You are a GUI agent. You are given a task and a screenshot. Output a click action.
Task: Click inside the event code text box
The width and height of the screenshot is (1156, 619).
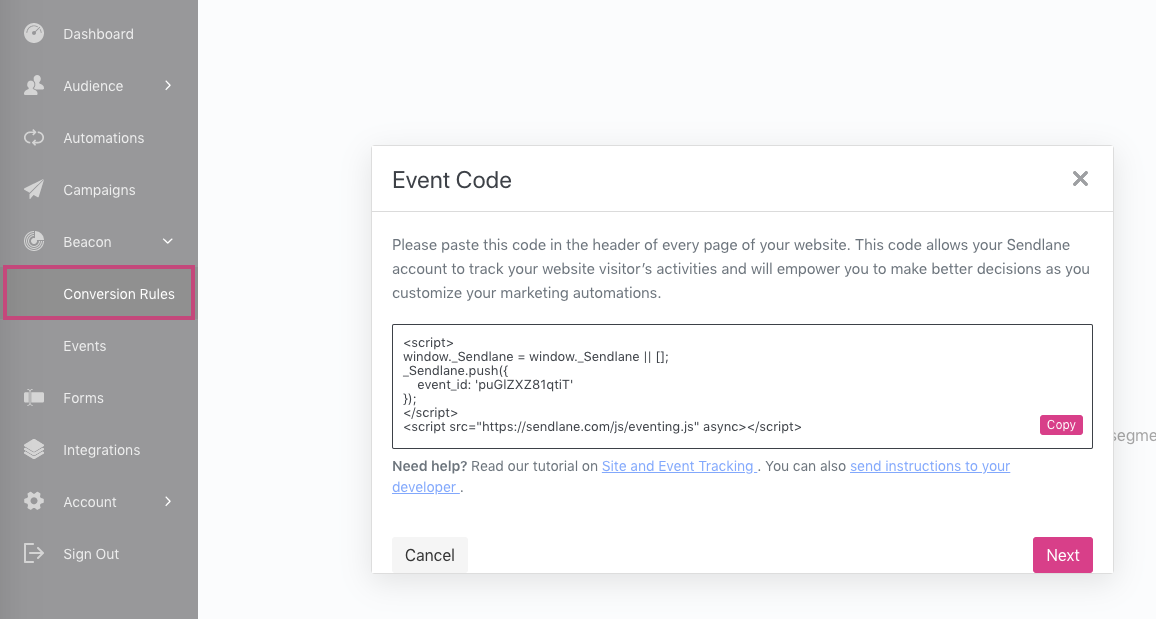coord(742,386)
